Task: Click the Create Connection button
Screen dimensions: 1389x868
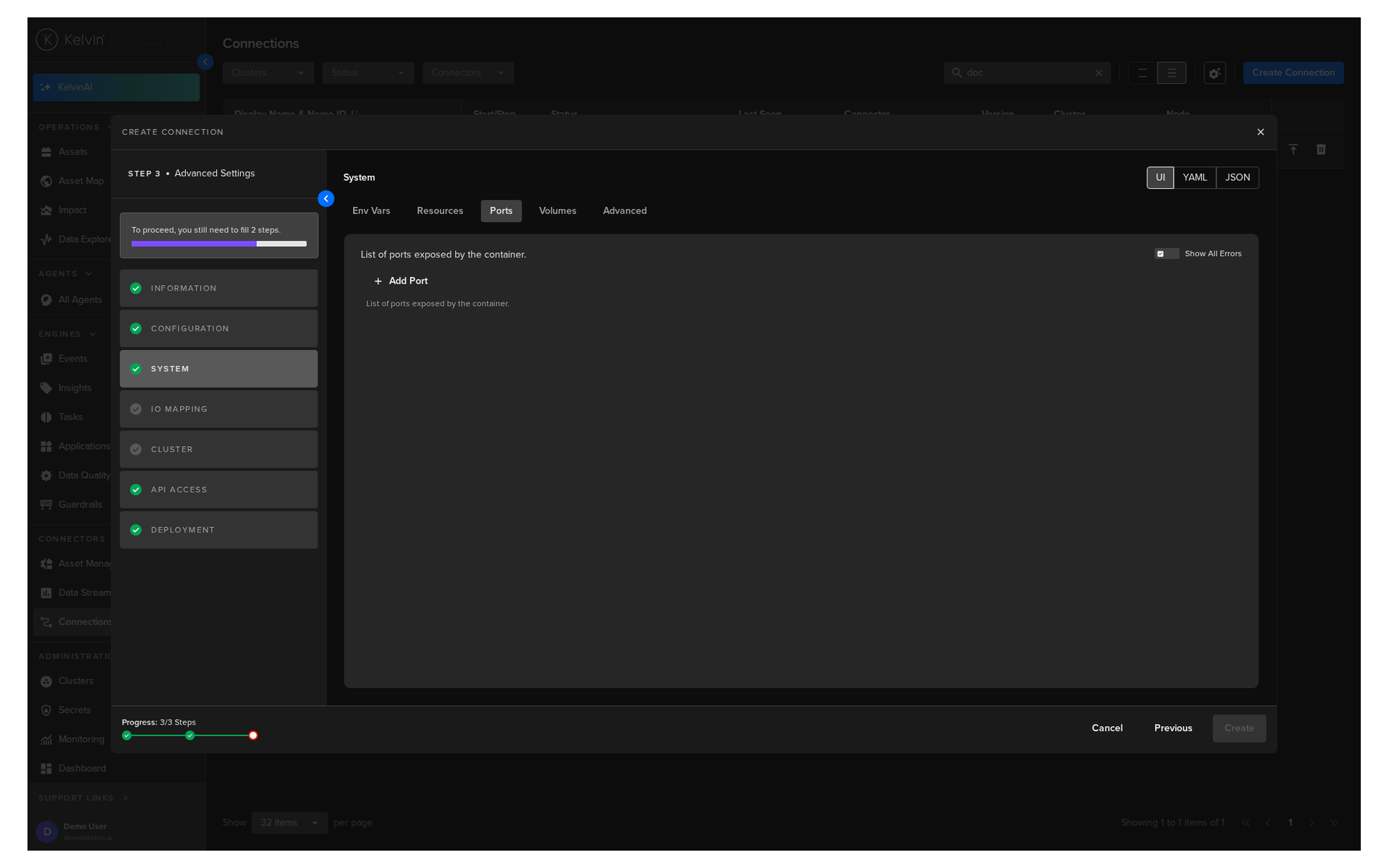Action: (1294, 73)
